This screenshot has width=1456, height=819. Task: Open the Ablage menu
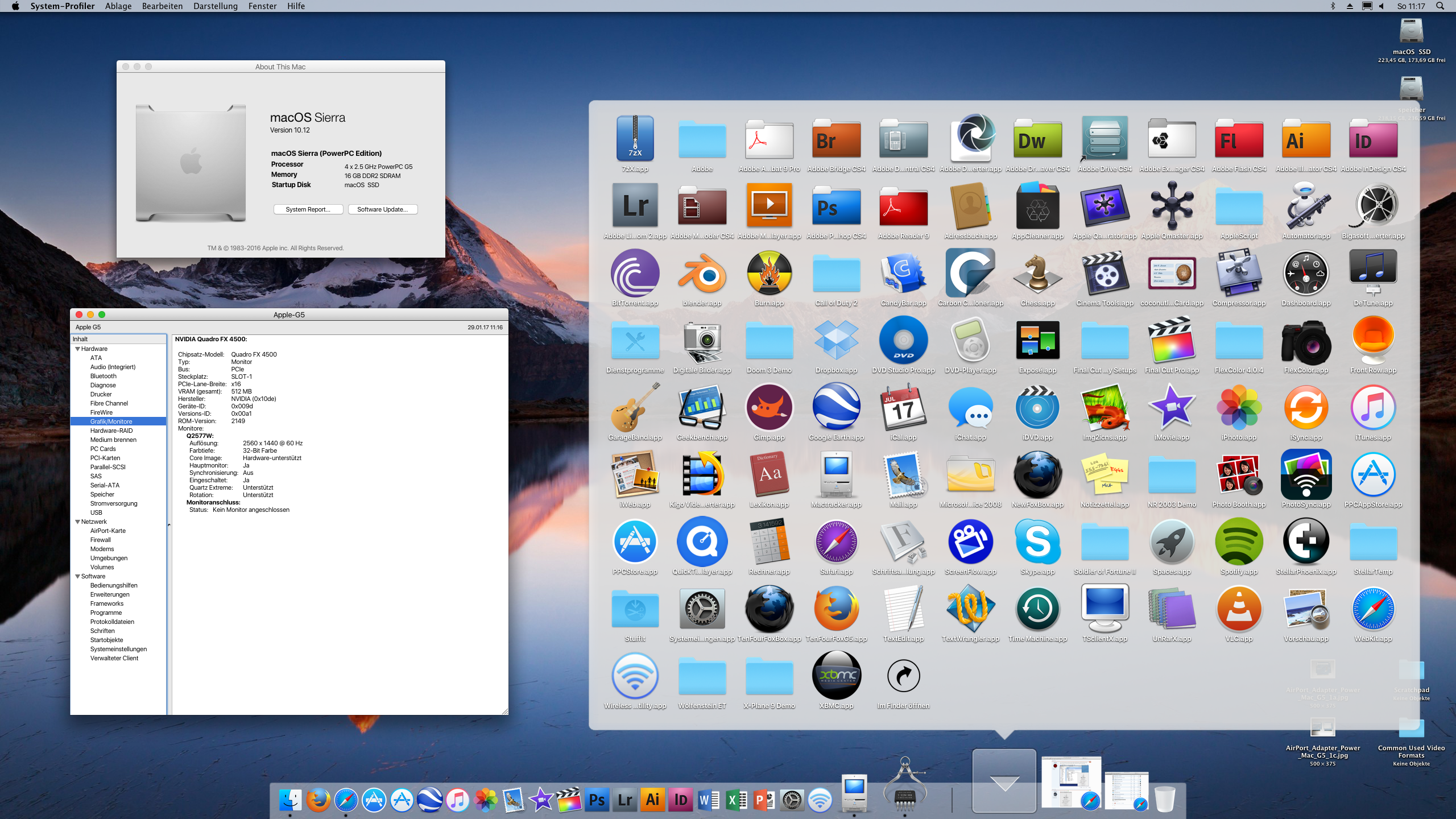118,6
